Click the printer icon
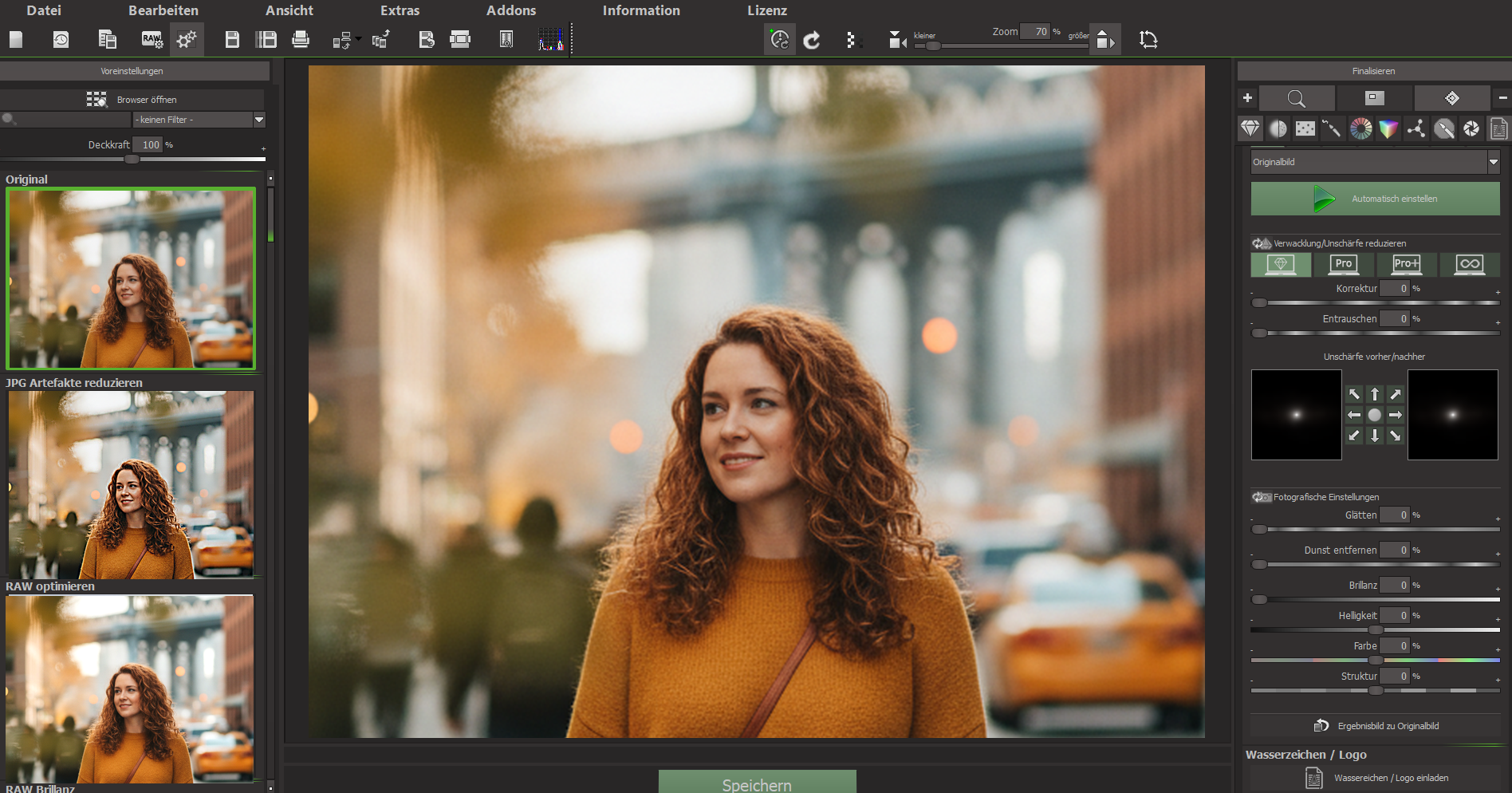 click(301, 39)
